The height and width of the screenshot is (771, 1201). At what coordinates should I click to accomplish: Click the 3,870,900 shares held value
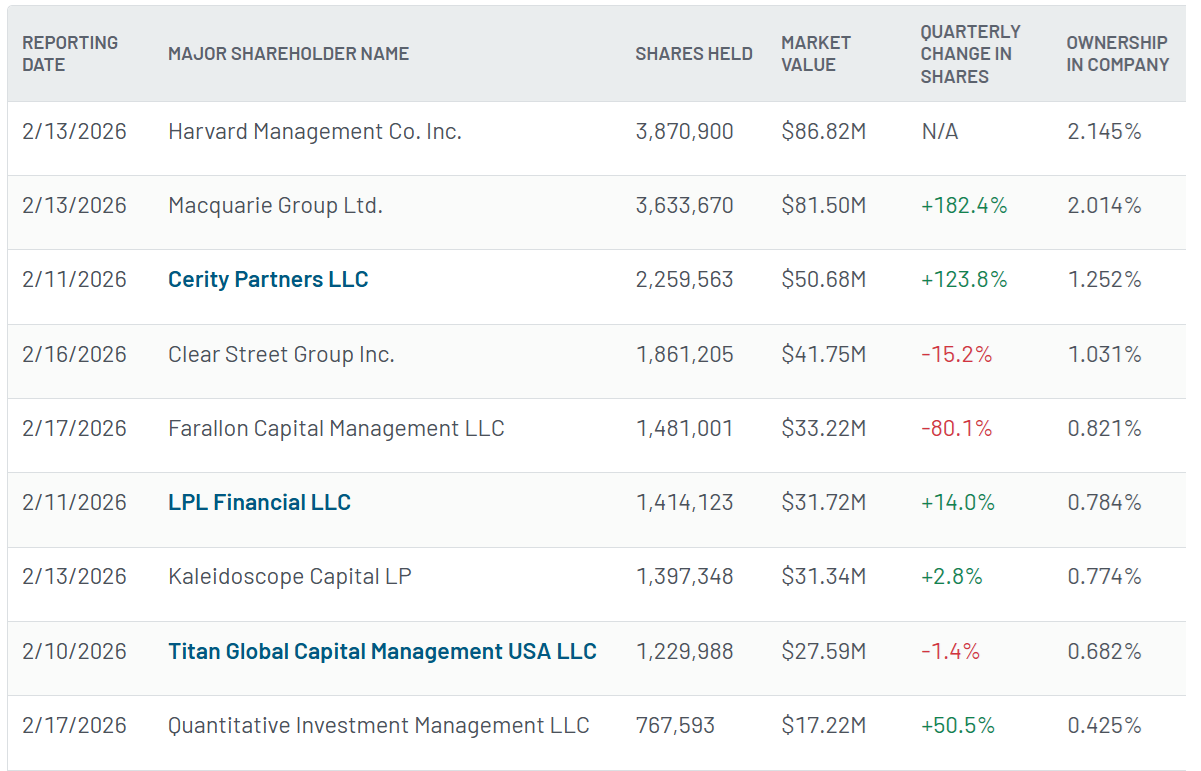[684, 131]
